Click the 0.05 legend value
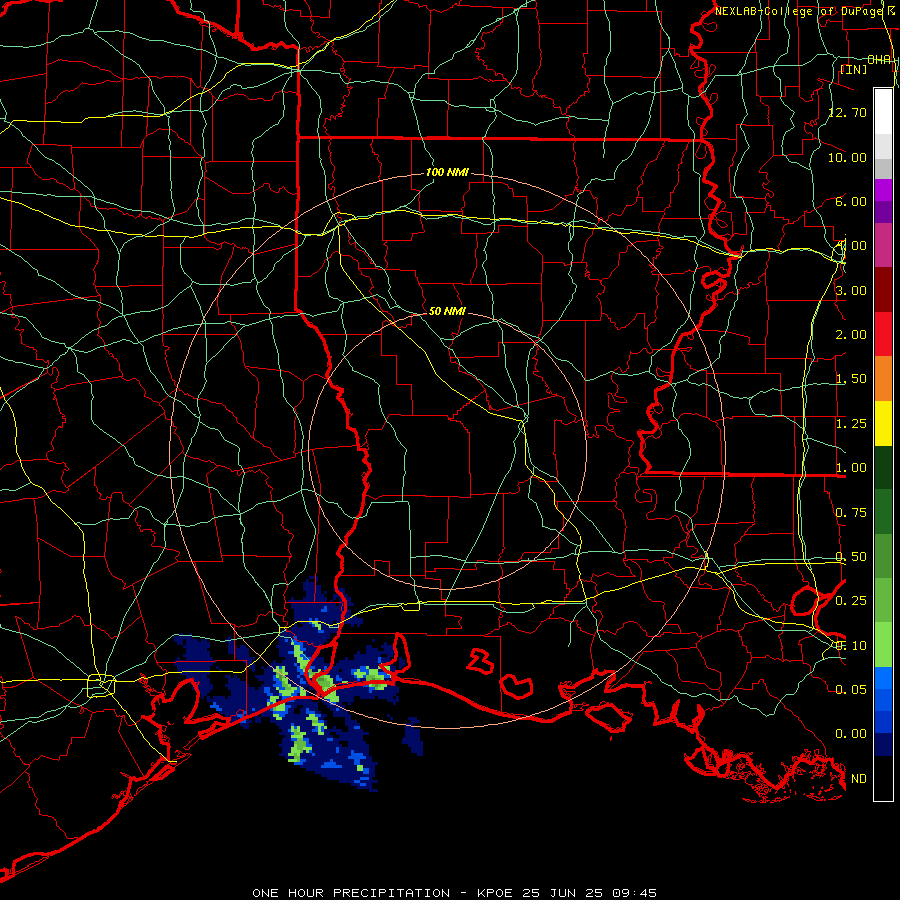The height and width of the screenshot is (900, 900). tap(851, 689)
